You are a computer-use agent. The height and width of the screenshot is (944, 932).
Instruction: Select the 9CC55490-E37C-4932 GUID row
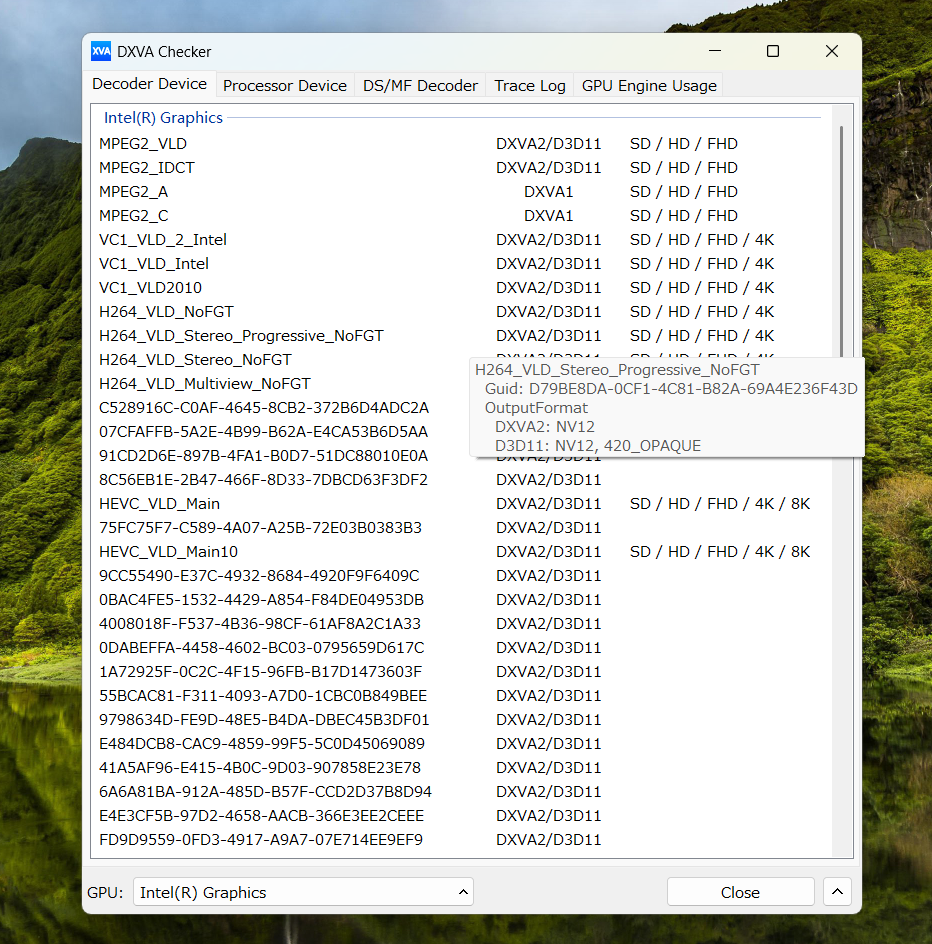pos(461,576)
